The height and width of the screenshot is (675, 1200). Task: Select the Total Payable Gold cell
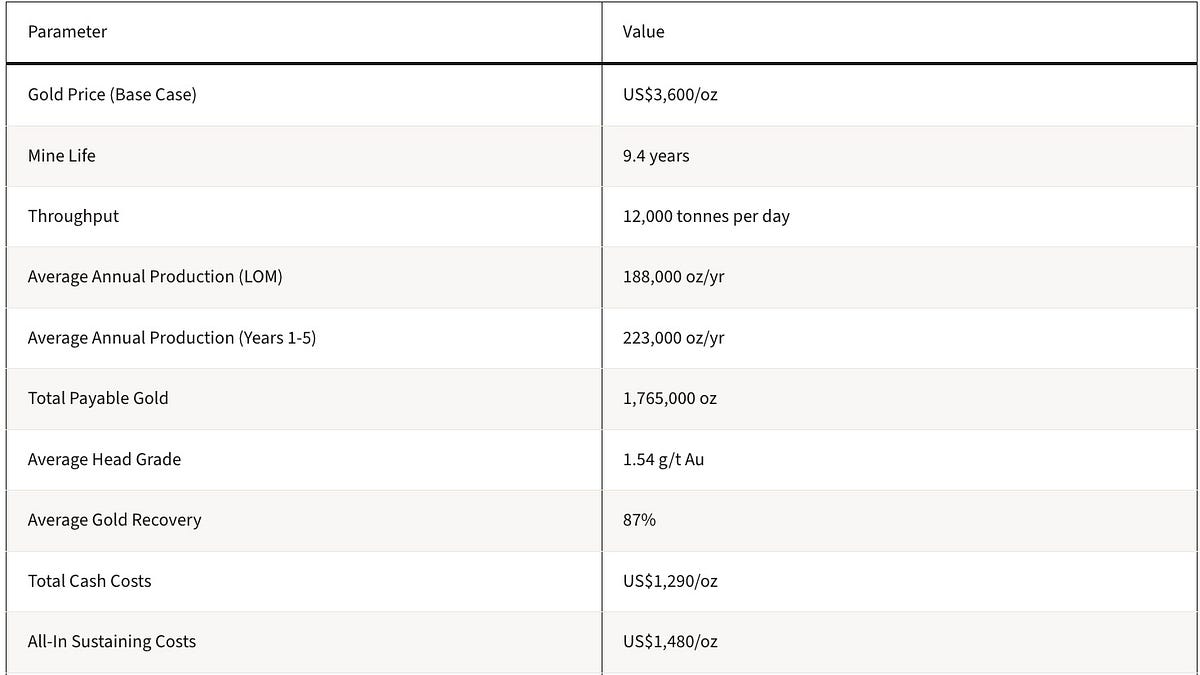[x=304, y=399]
